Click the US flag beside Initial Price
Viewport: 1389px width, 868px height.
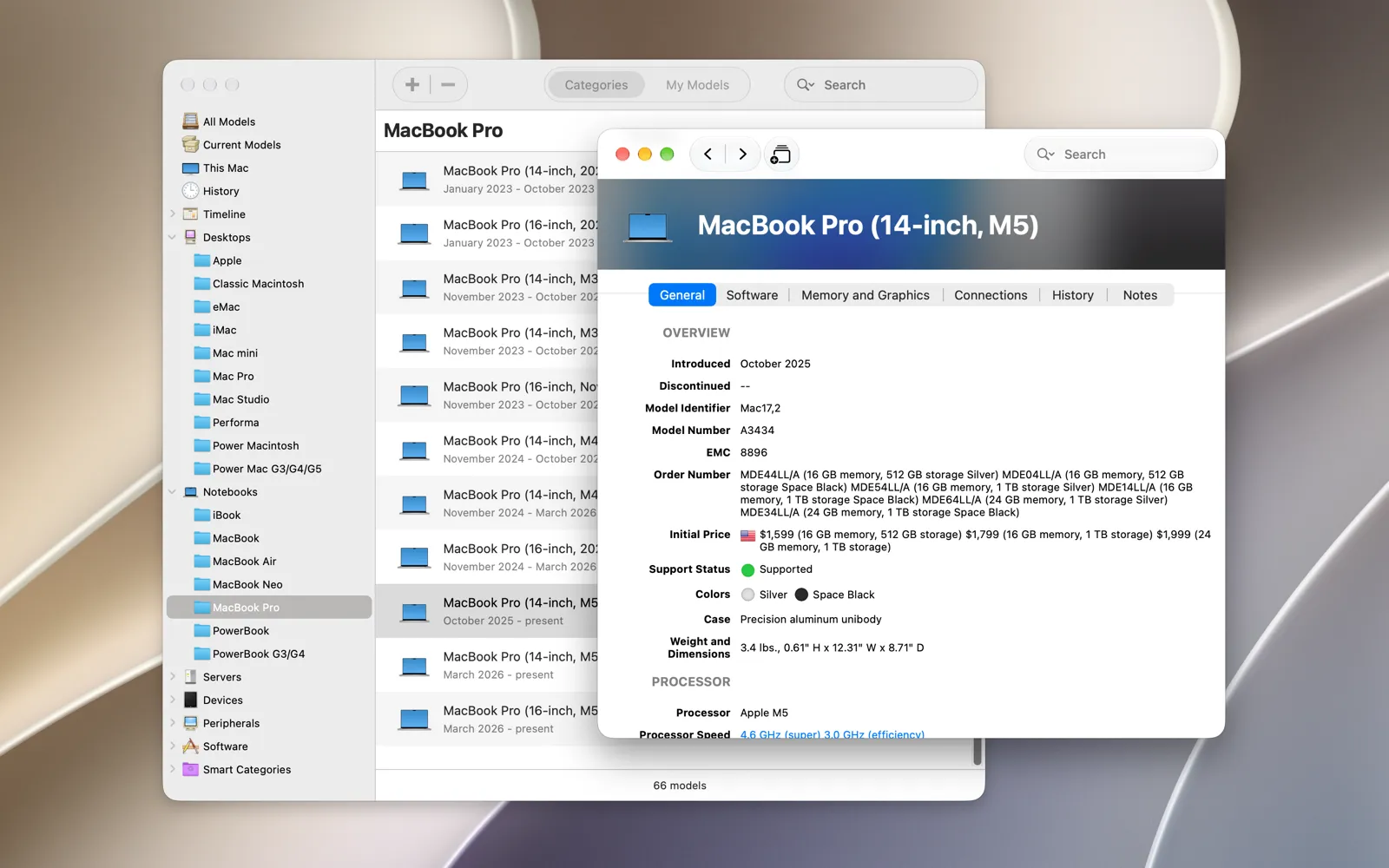747,536
